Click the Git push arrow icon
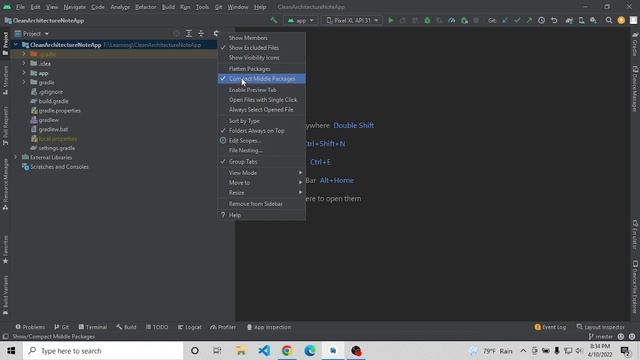 529,20
